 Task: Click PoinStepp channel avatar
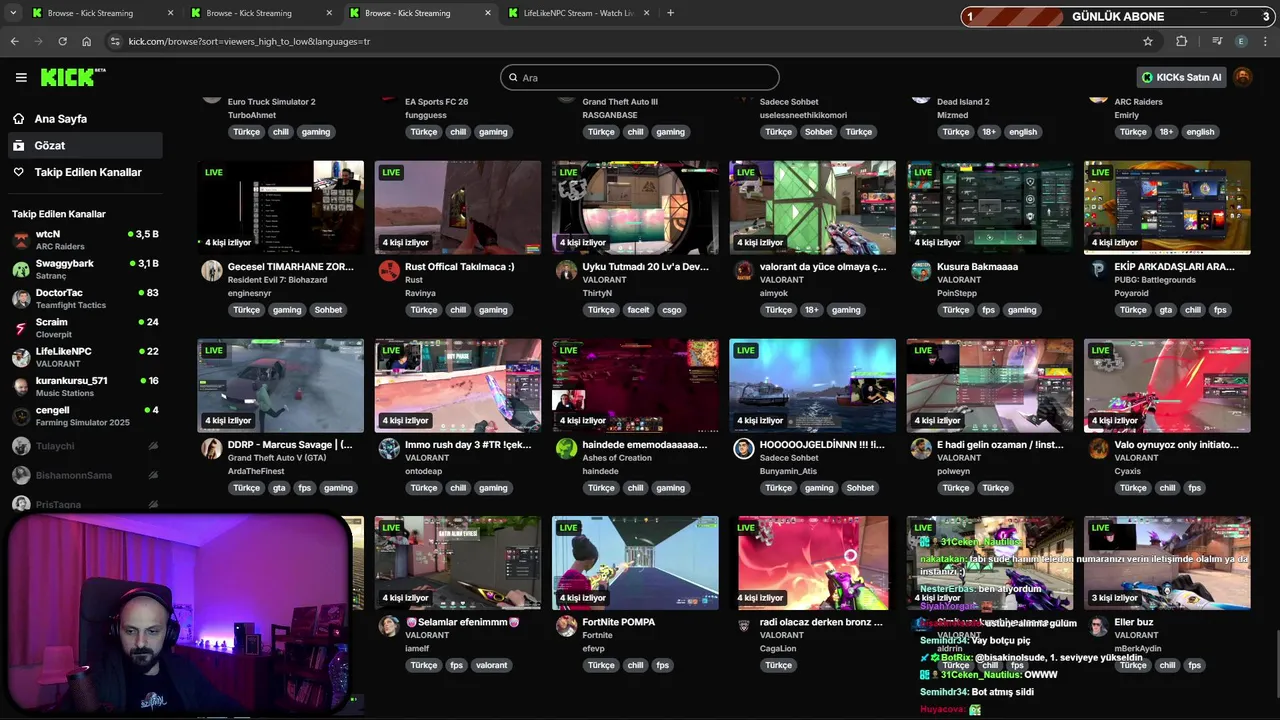pyautogui.click(x=921, y=271)
